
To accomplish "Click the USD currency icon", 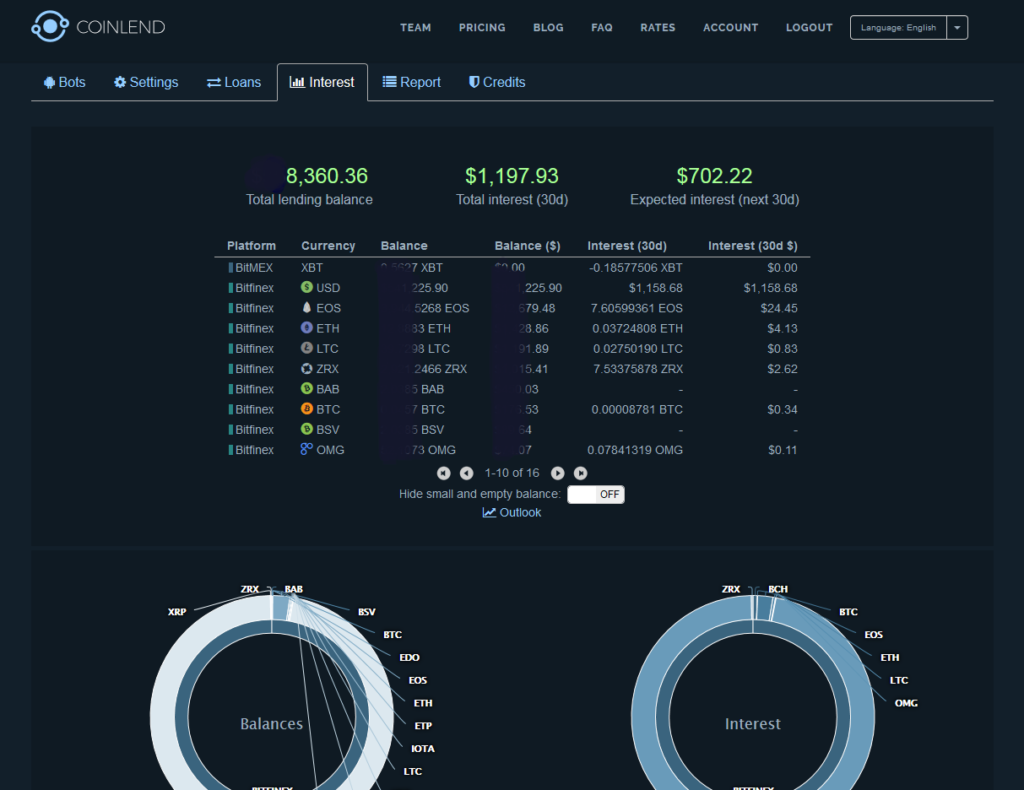I will (306, 287).
